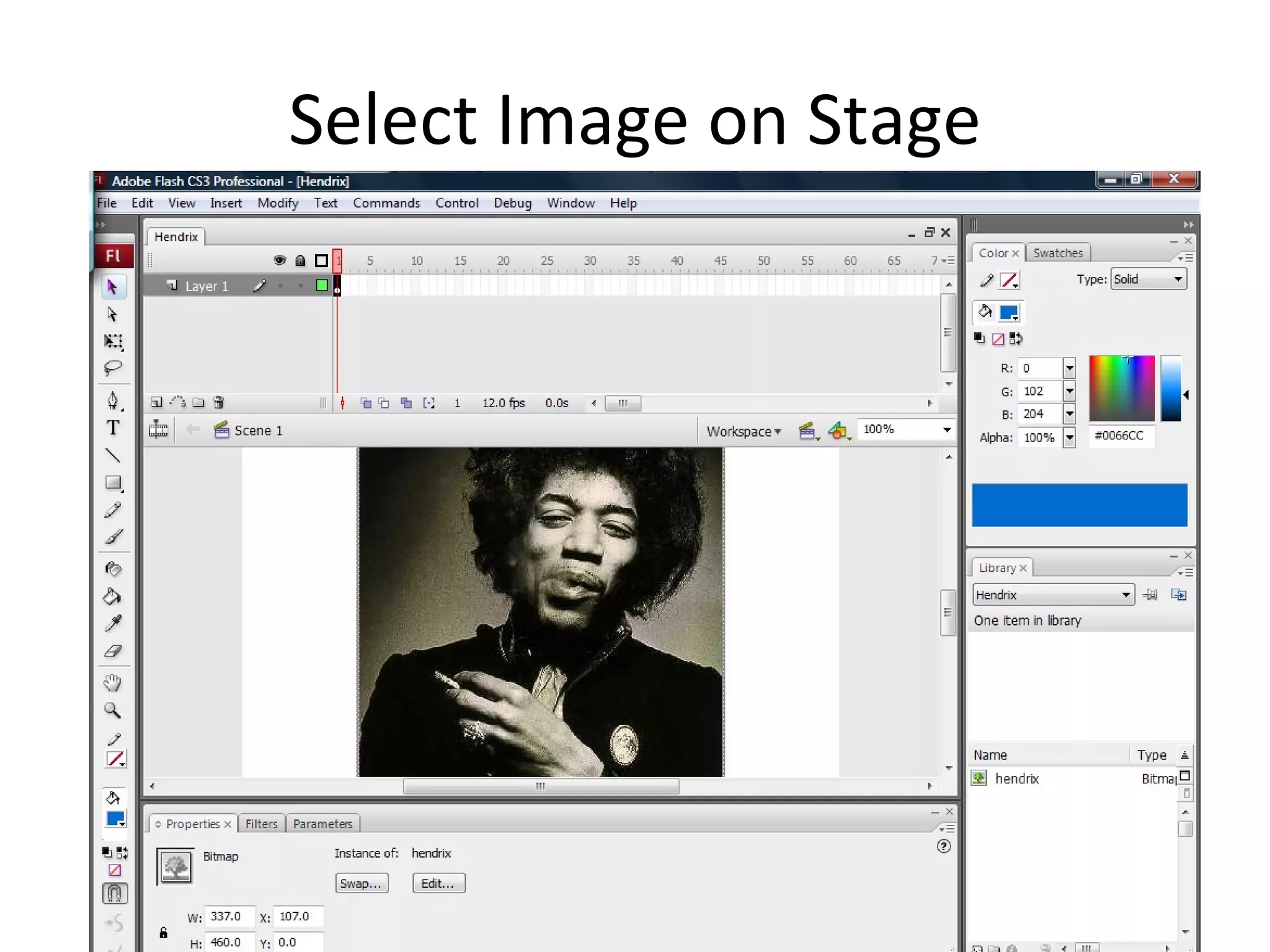Click the Add Motion Guide icon

pos(178,403)
